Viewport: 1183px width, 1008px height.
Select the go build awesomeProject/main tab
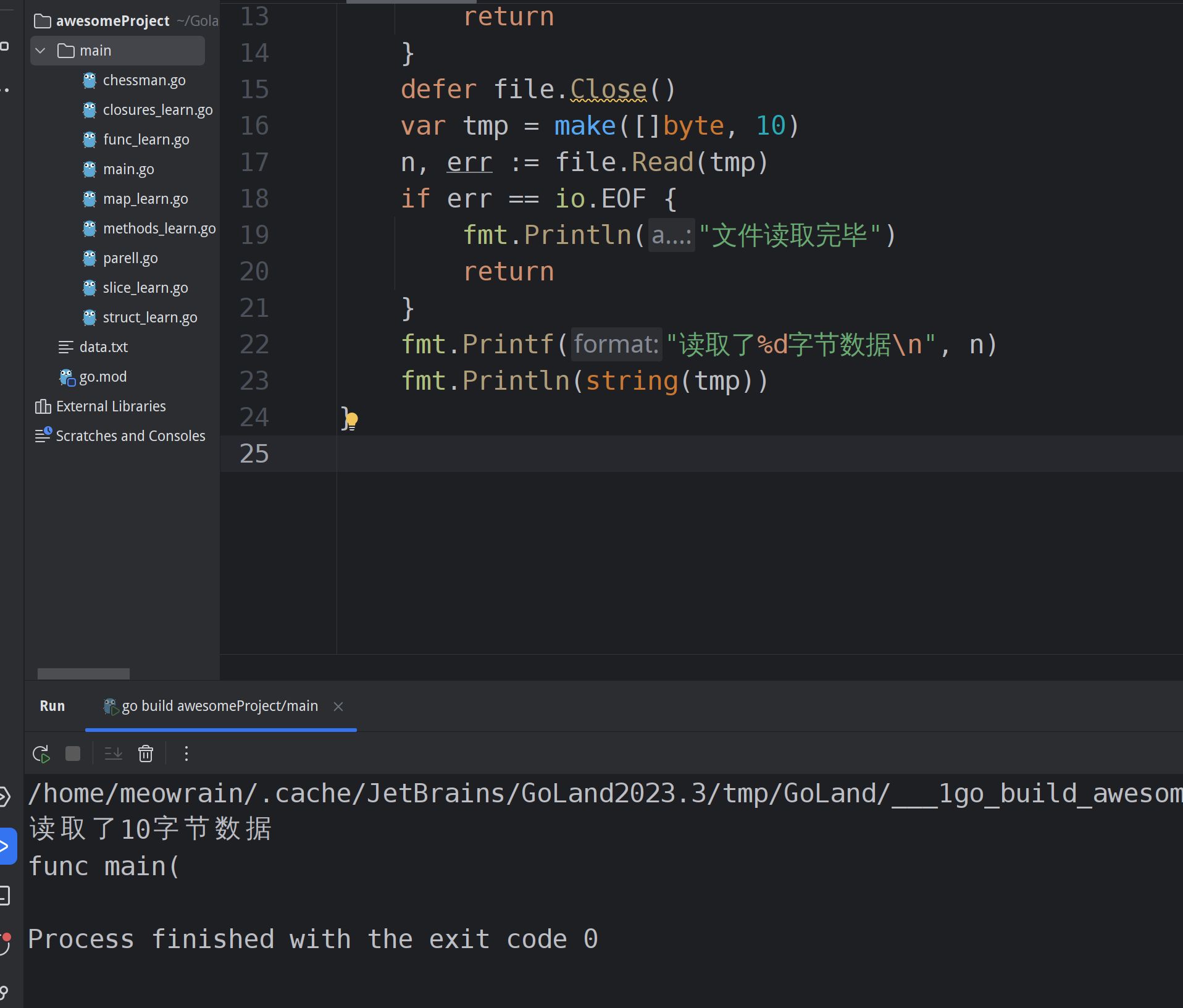[219, 706]
